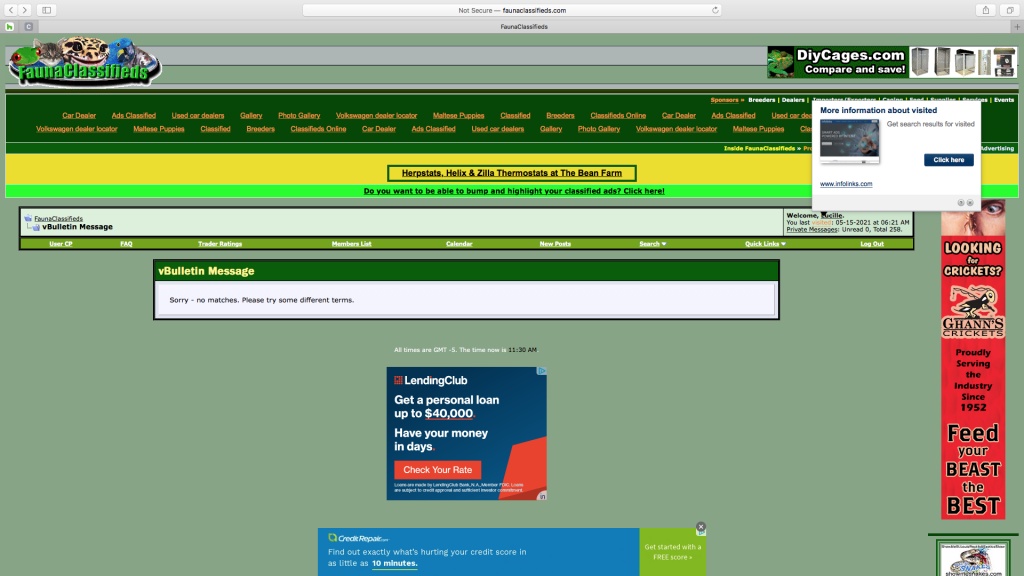This screenshot has height=576, width=1024.
Task: Show the Safari sidebar
Action: coord(46,10)
